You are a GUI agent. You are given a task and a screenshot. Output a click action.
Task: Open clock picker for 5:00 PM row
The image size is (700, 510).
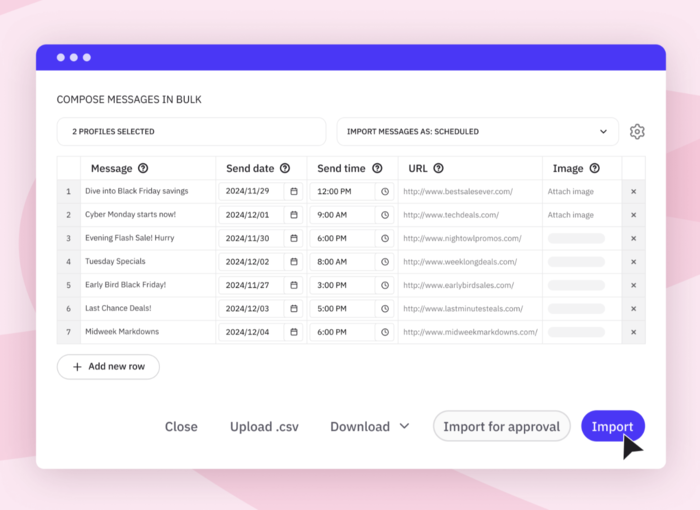click(x=385, y=309)
